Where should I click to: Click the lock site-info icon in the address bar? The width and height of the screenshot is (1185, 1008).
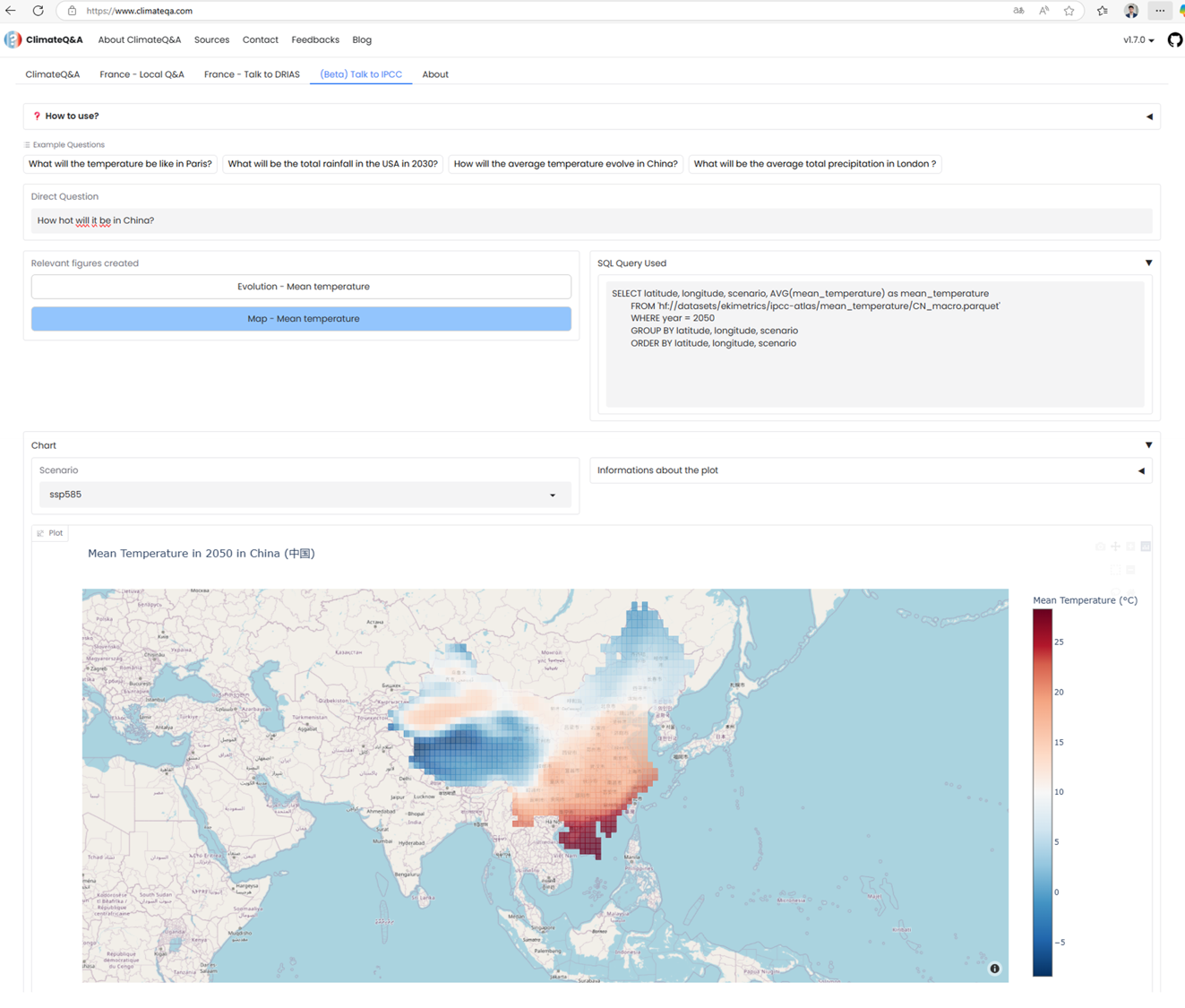tap(72, 11)
